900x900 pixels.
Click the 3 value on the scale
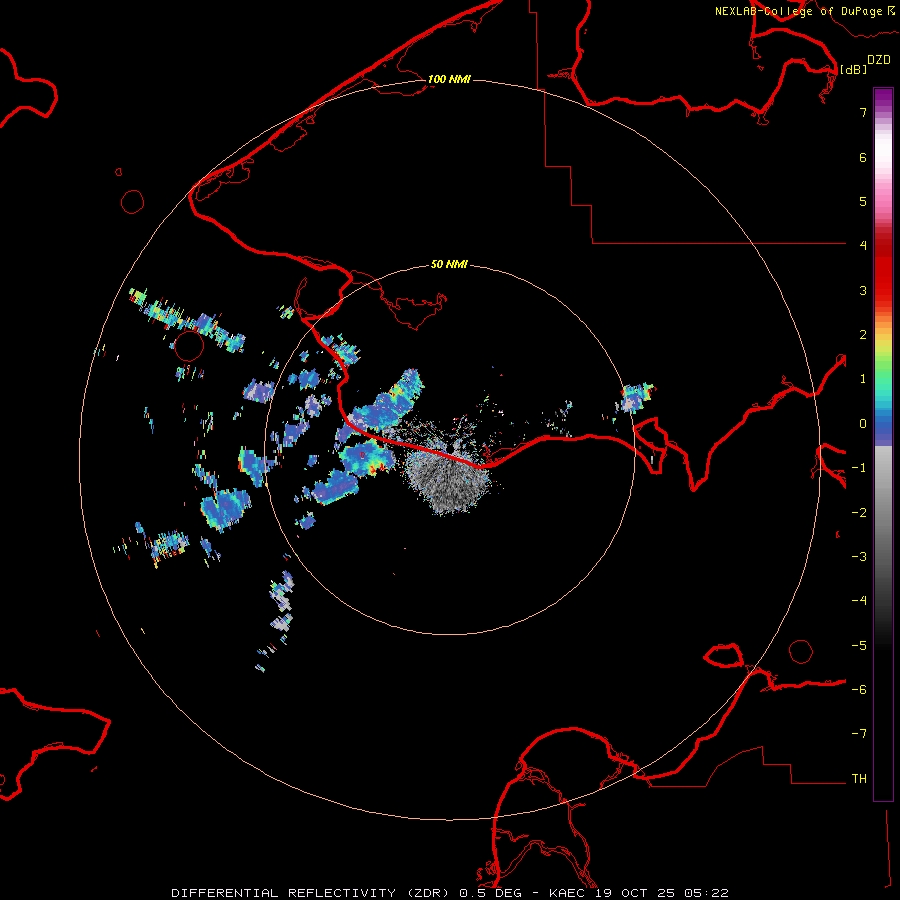[863, 290]
